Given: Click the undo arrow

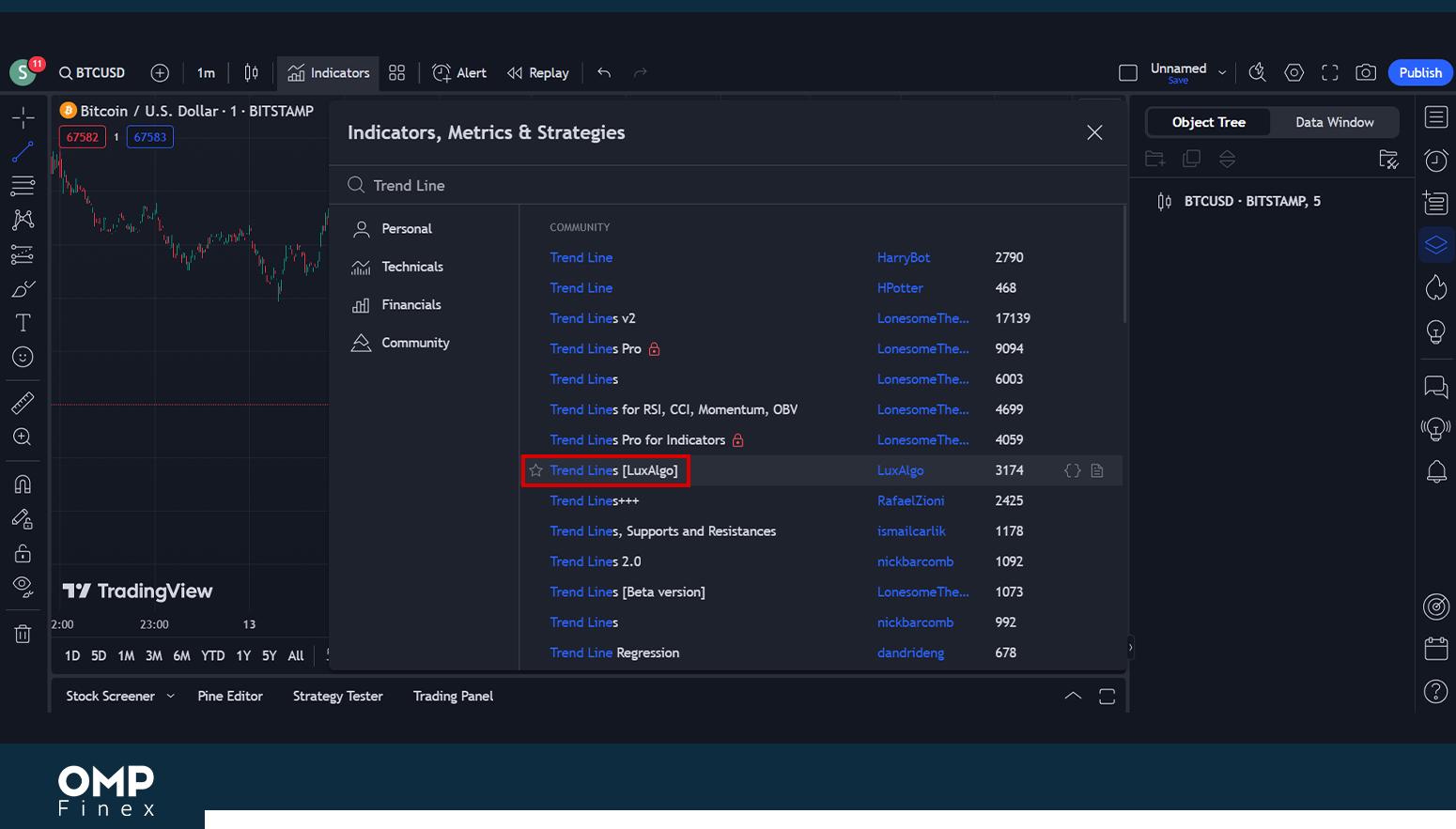Looking at the screenshot, I should [604, 72].
